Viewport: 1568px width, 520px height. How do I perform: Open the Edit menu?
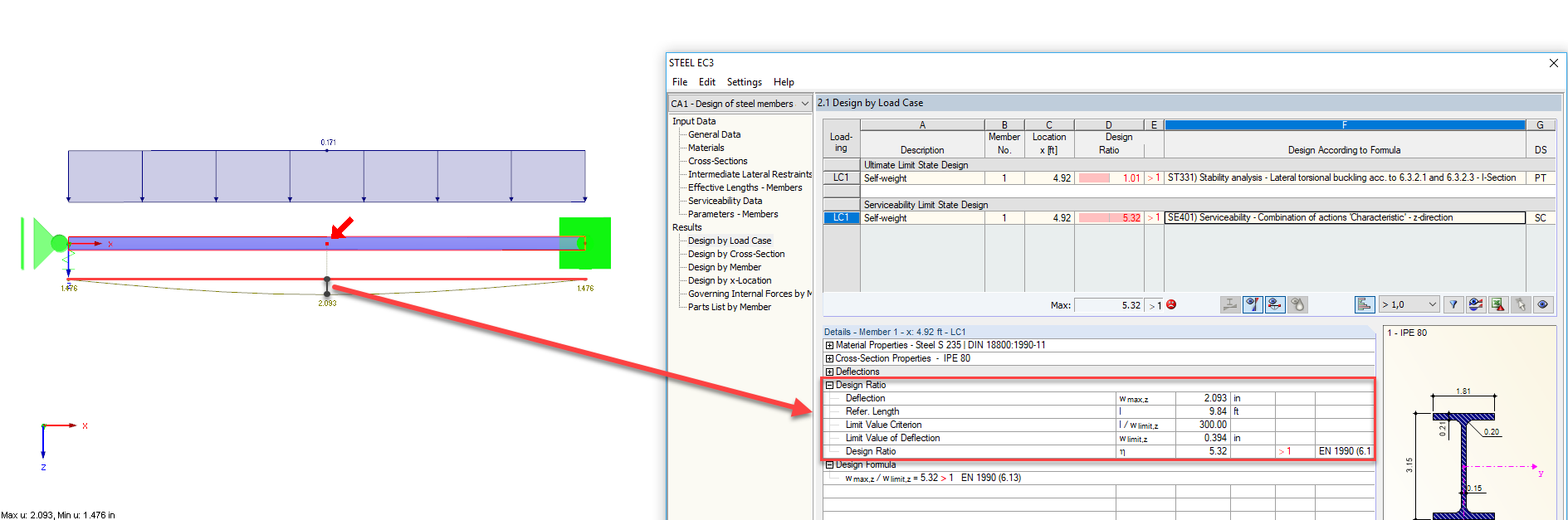click(x=707, y=82)
